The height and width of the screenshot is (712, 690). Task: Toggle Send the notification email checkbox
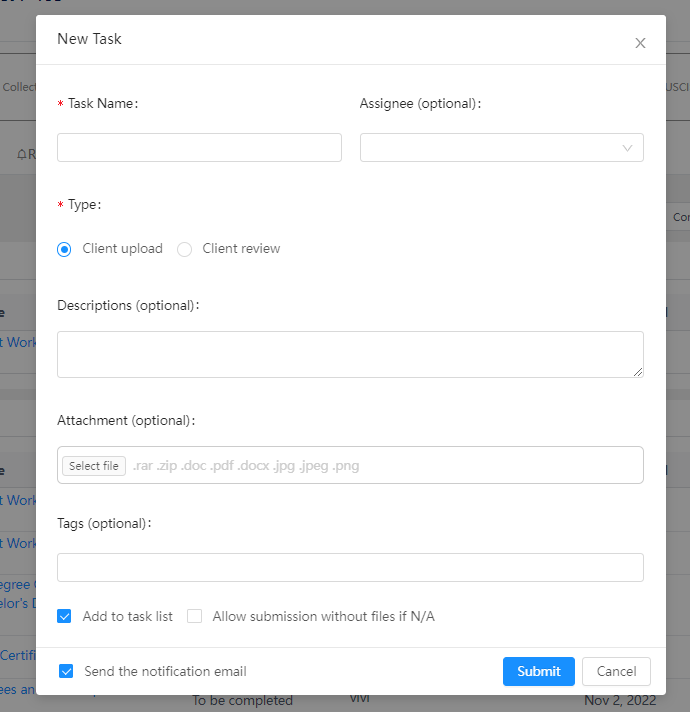(x=66, y=671)
